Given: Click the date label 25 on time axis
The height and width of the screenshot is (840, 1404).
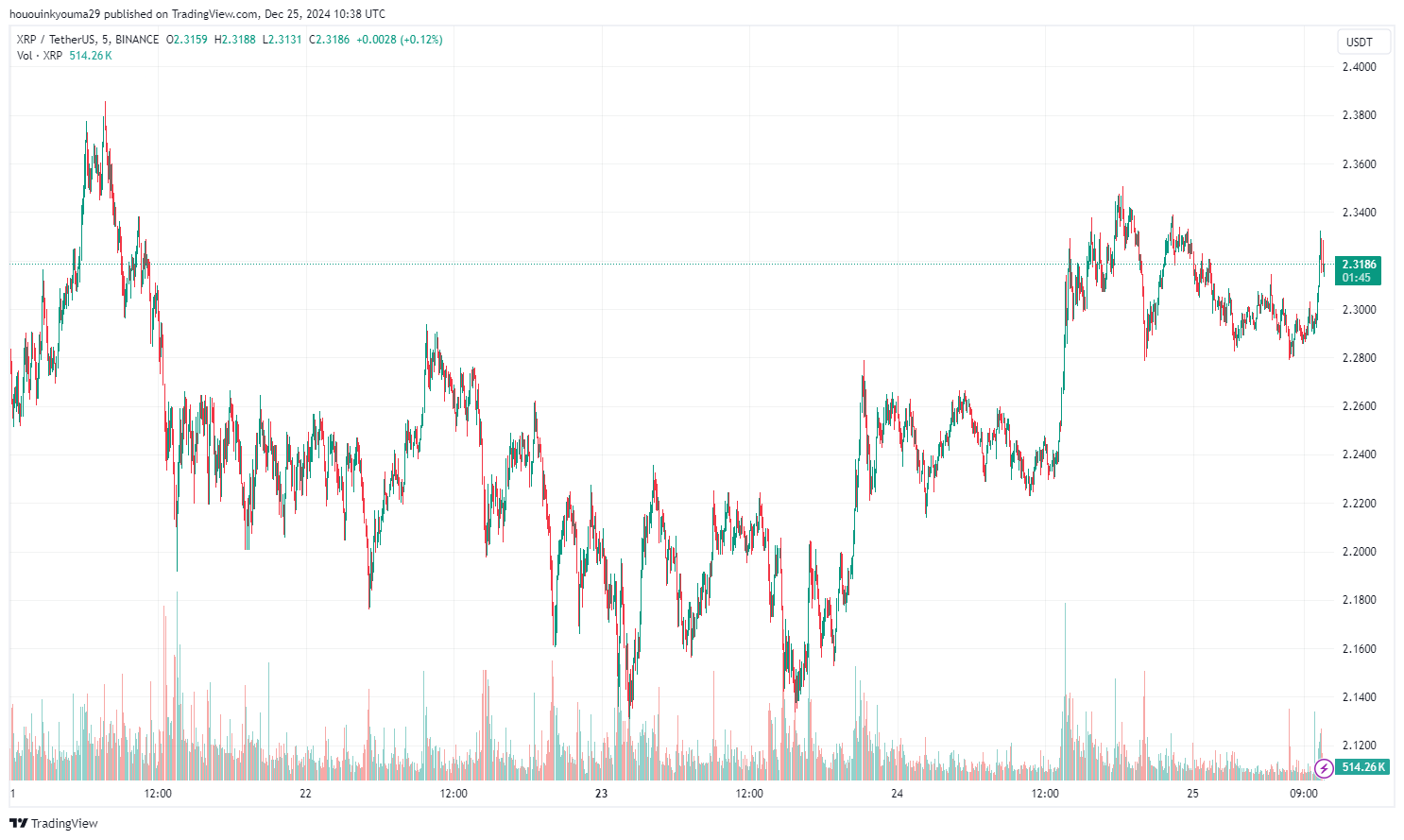Looking at the screenshot, I should (1192, 794).
